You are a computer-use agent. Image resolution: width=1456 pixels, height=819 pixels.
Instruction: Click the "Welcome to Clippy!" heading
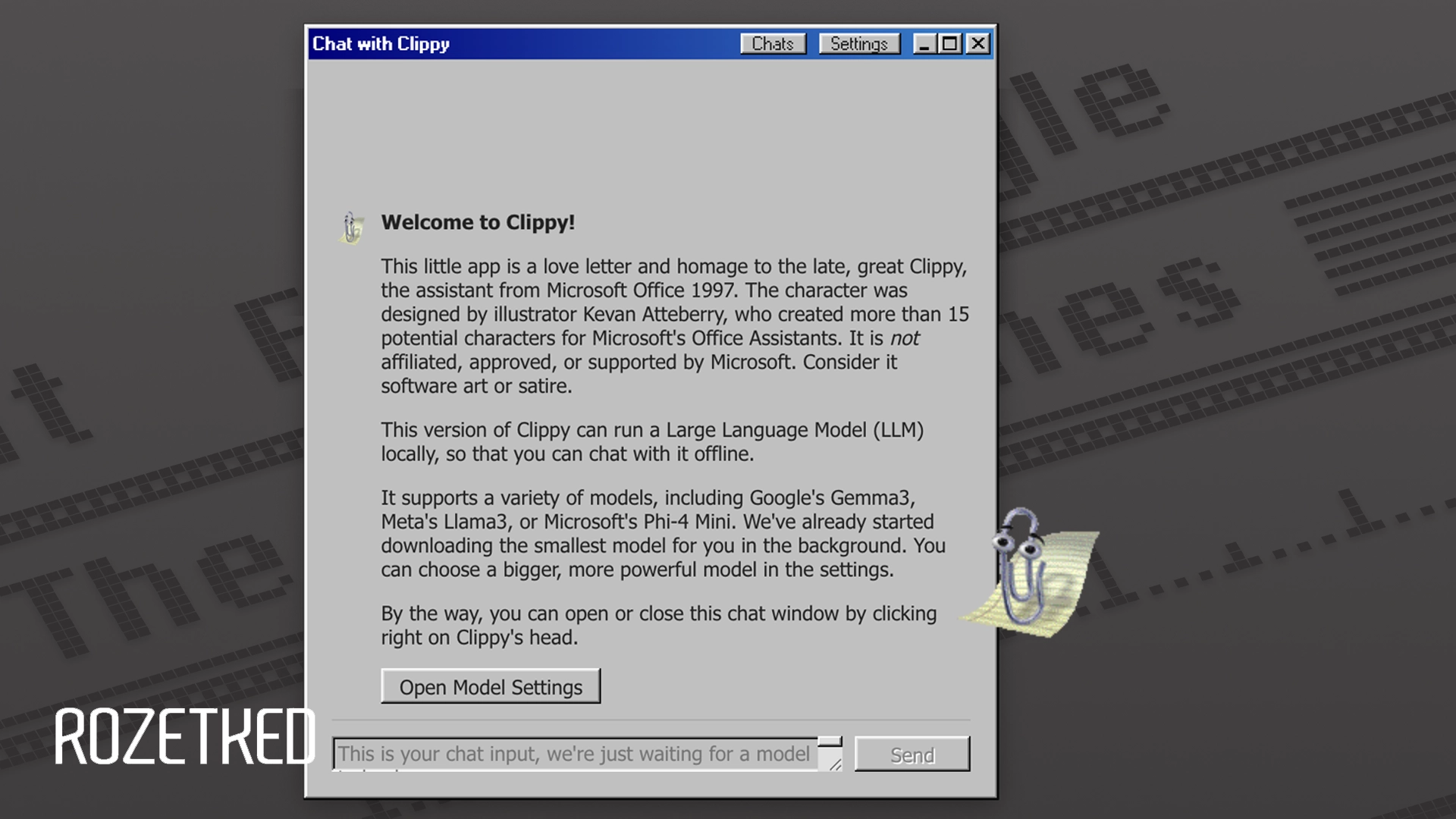tap(478, 222)
